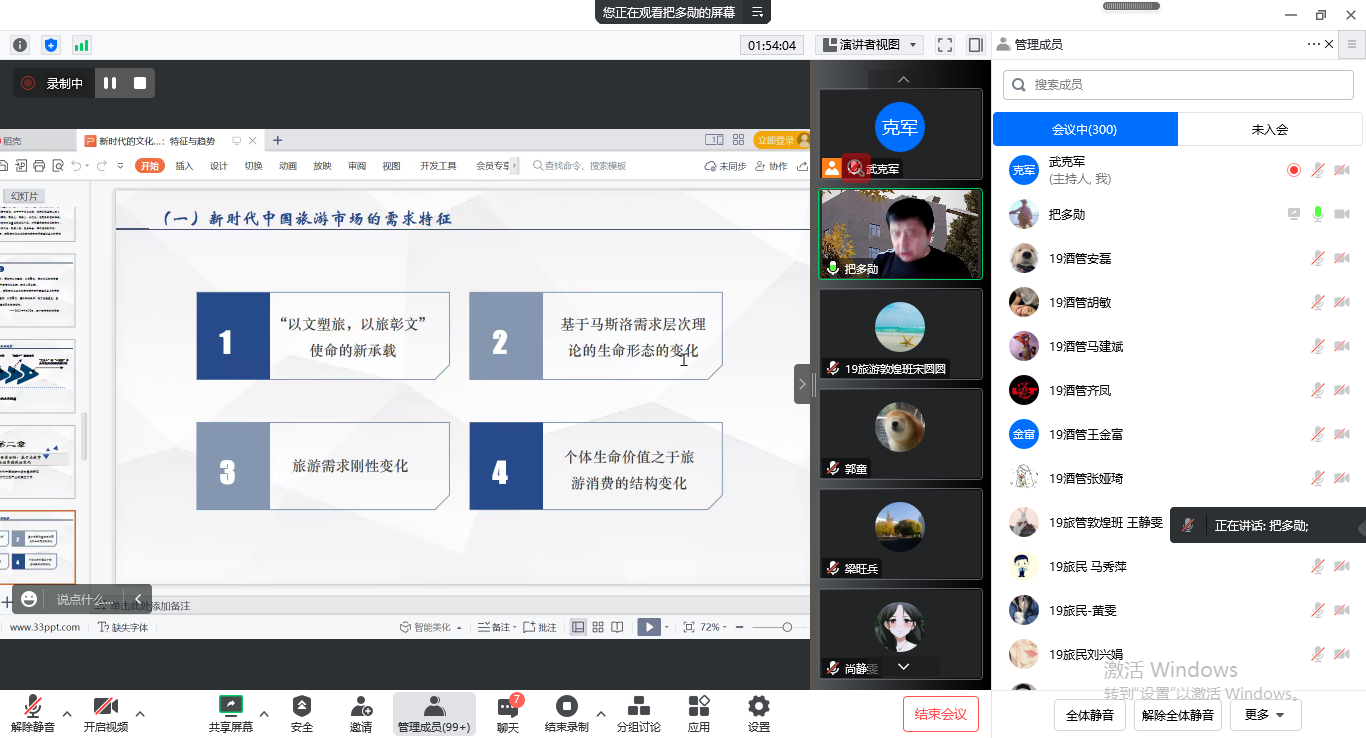Switch to the 未入会 tab

pyautogui.click(x=1270, y=129)
